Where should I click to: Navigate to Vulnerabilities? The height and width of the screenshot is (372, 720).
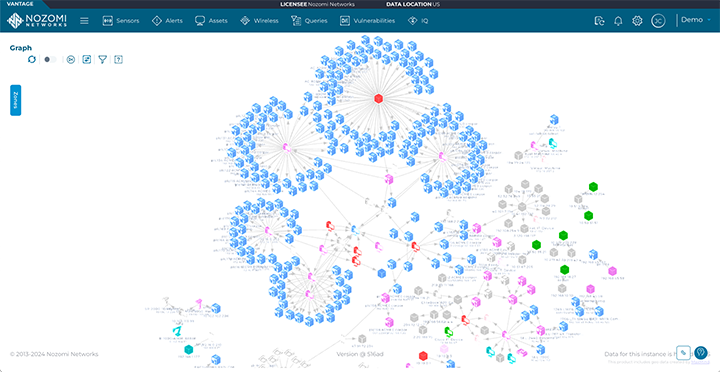click(367, 21)
